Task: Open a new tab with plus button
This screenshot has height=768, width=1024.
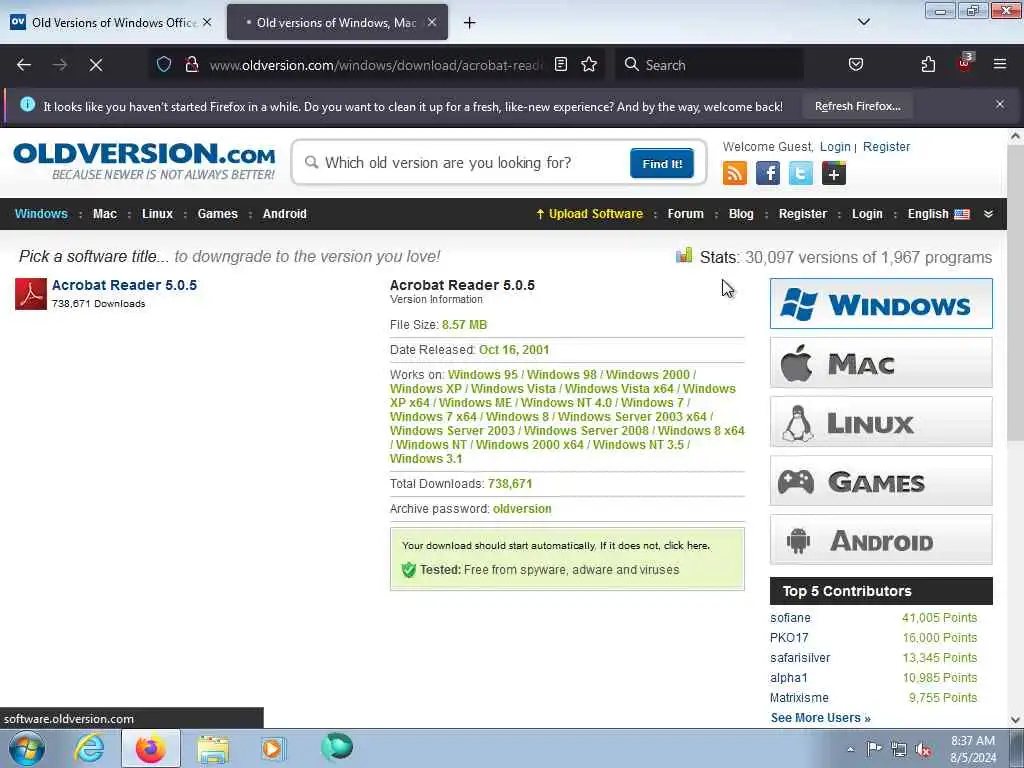Action: (469, 23)
